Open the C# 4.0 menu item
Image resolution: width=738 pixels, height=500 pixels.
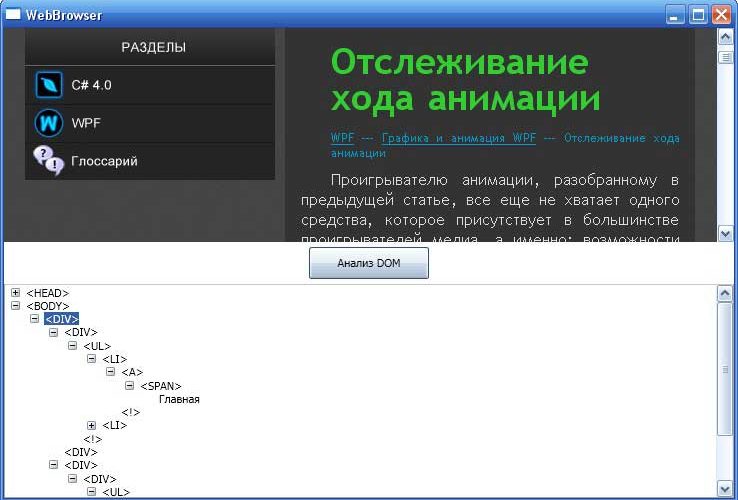[91, 85]
